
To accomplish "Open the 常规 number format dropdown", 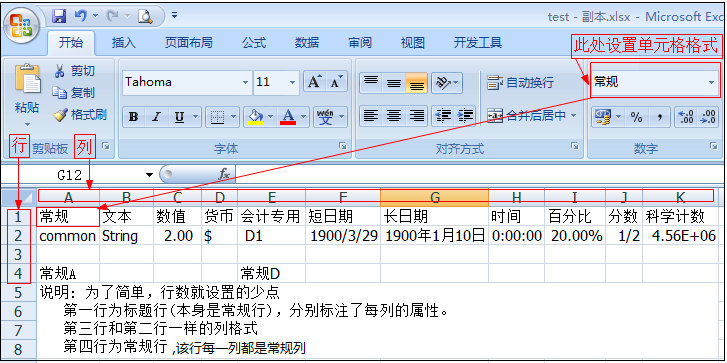I will point(711,83).
